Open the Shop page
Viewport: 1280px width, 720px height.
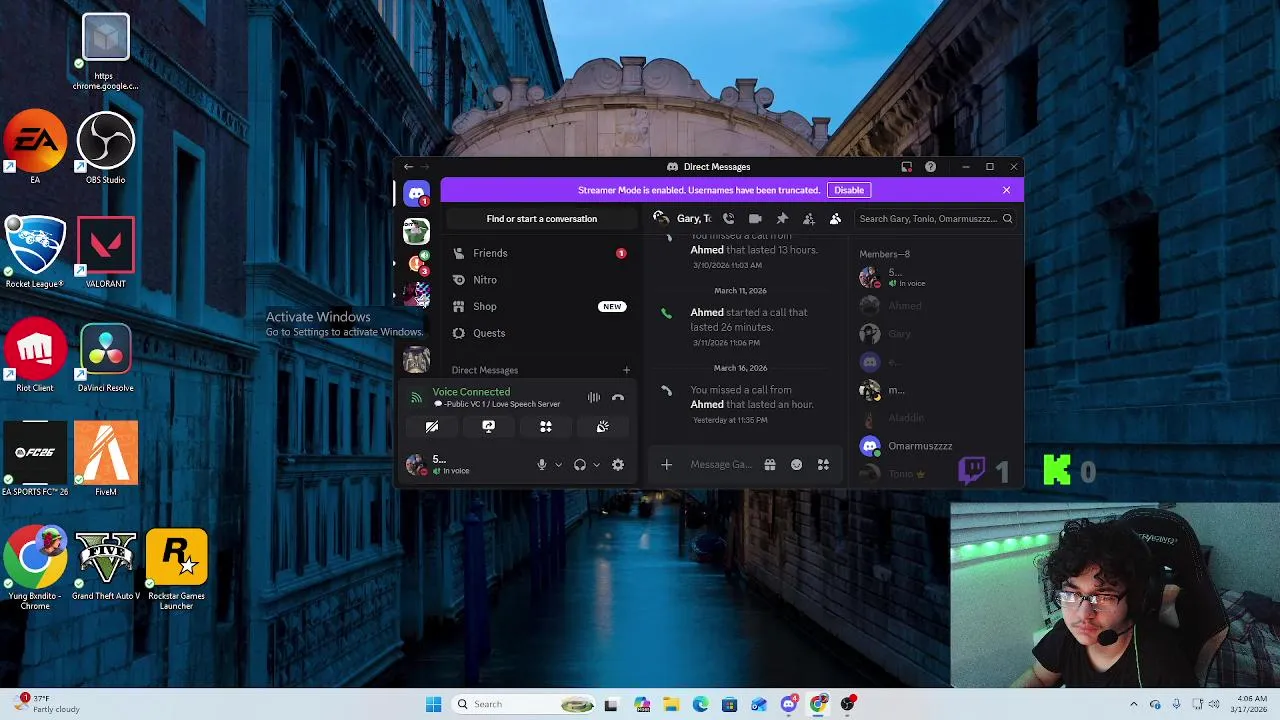click(x=540, y=306)
